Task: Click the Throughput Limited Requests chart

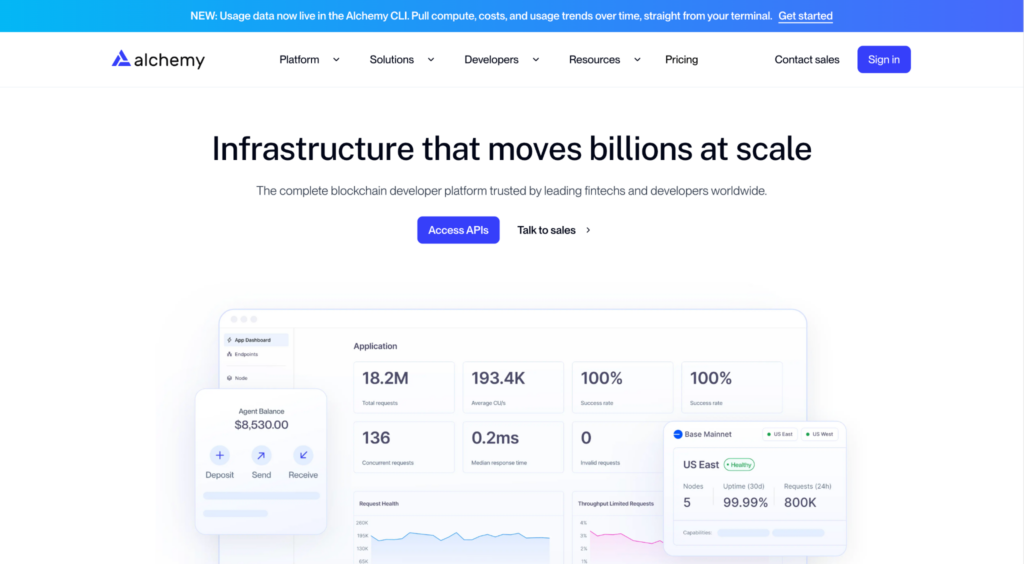Action: pos(619,527)
